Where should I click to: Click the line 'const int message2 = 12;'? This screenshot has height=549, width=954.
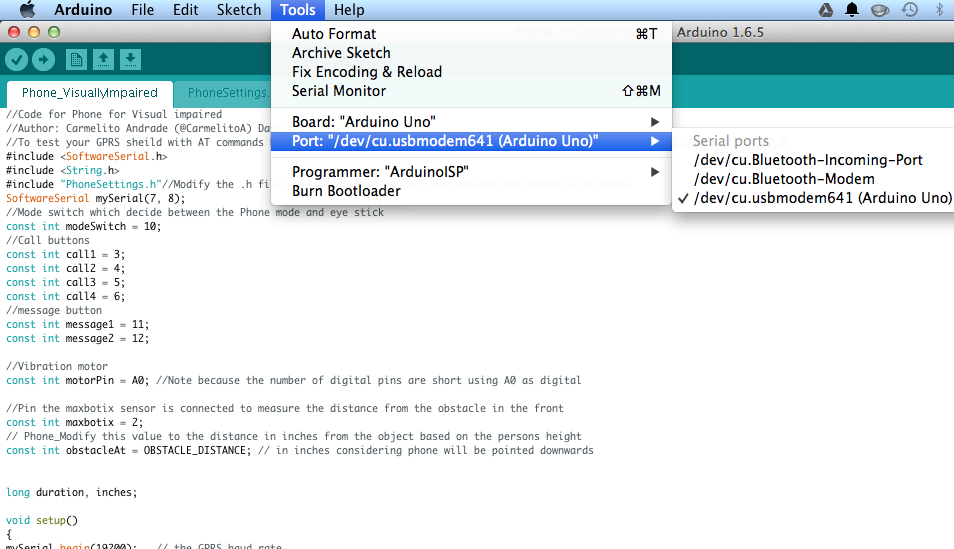pyautogui.click(x=77, y=338)
